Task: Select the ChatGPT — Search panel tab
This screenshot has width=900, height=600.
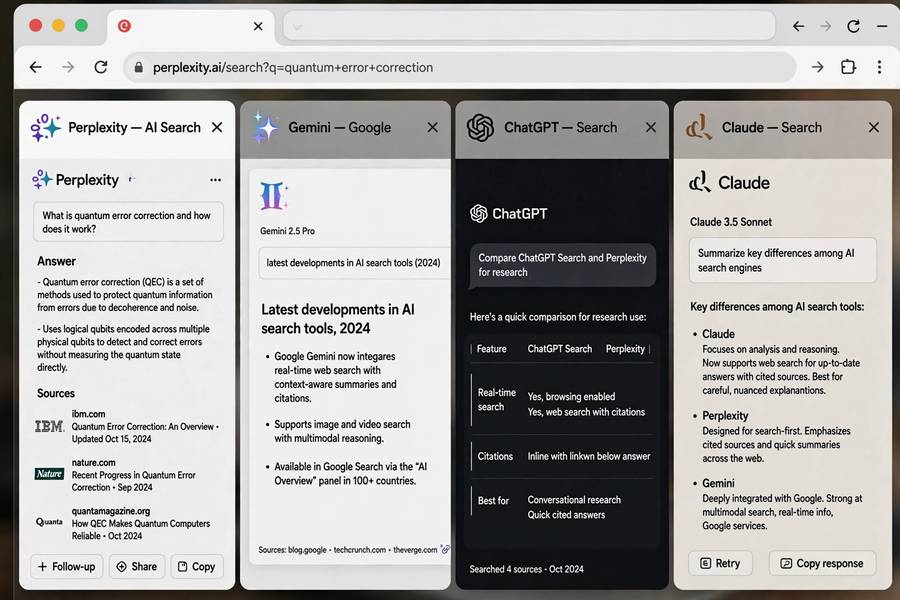Action: pos(562,130)
